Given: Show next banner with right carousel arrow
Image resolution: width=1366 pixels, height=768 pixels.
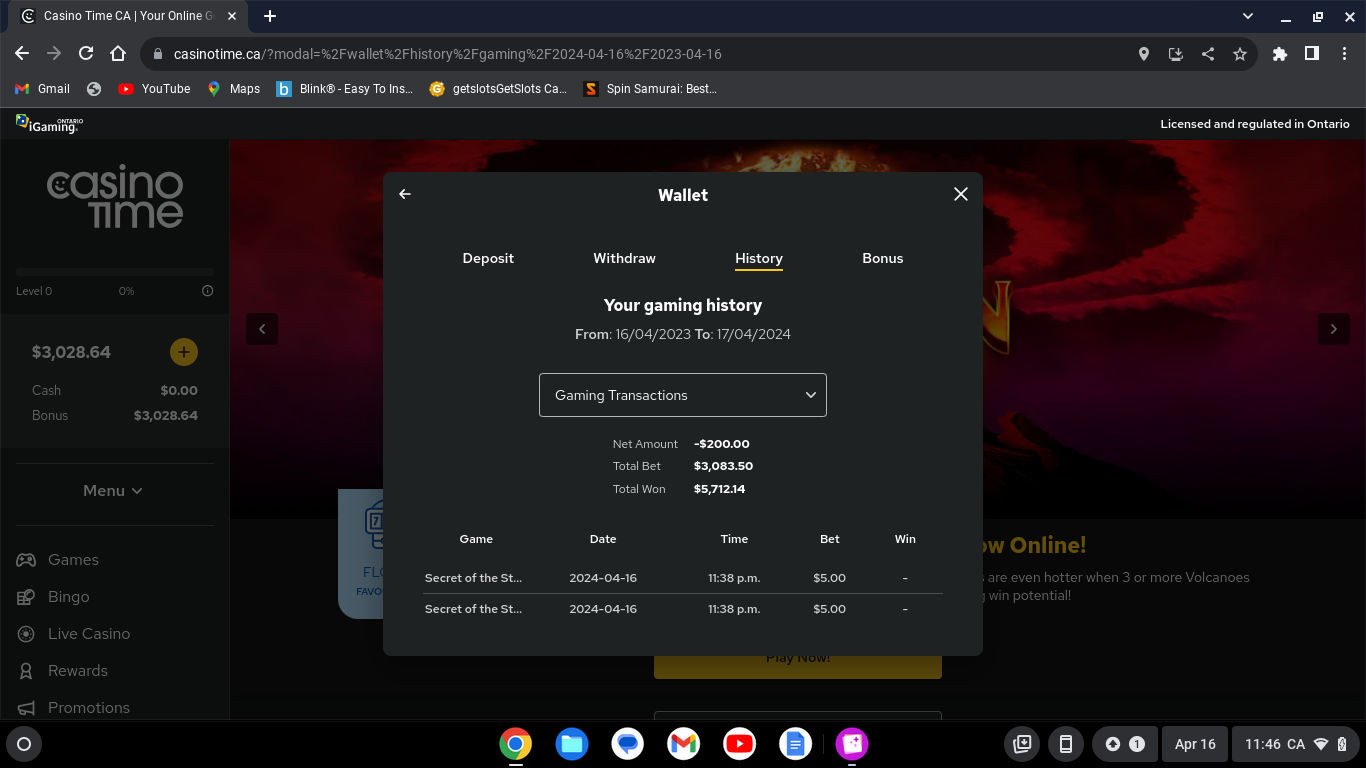Looking at the screenshot, I should [1333, 329].
